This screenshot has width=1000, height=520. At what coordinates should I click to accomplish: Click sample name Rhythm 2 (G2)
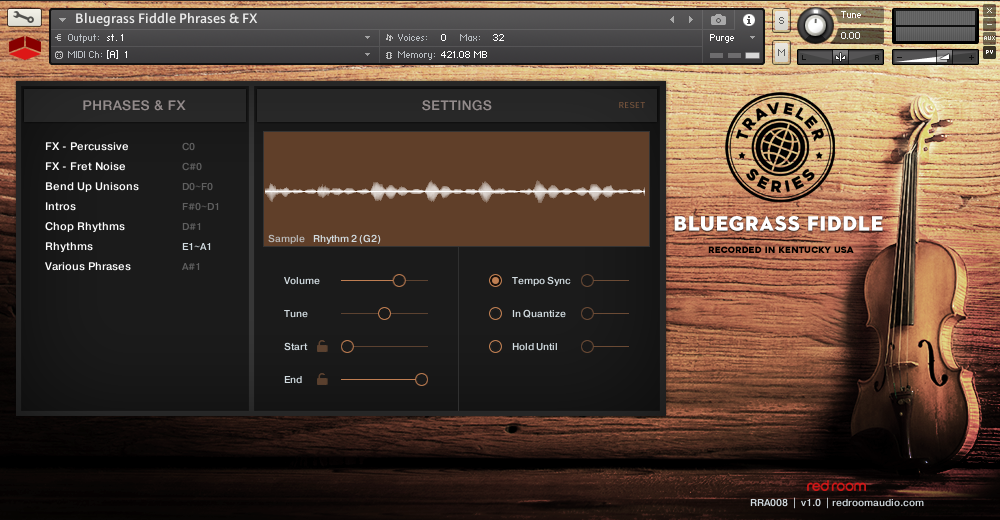[346, 239]
